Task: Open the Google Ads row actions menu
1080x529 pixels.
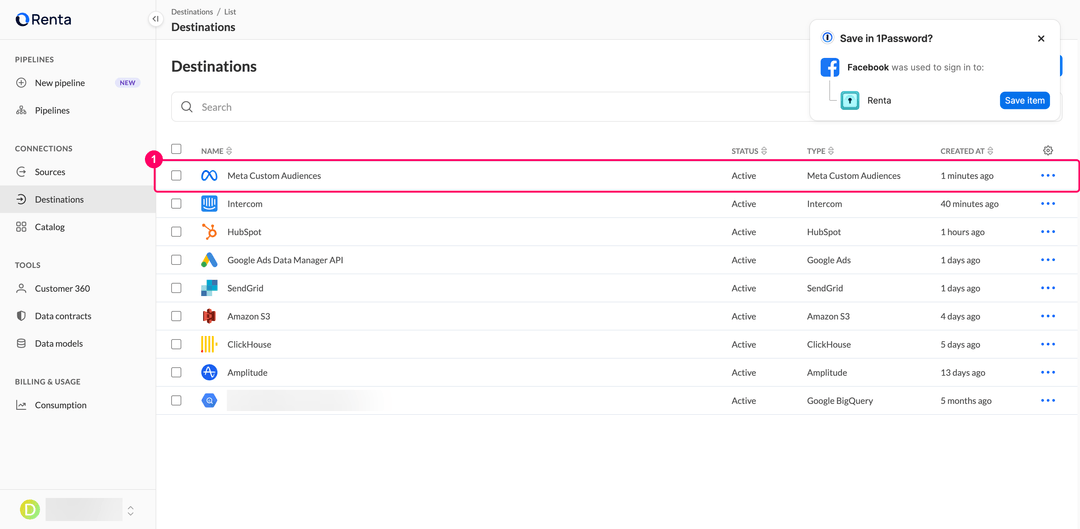Action: point(1048,260)
